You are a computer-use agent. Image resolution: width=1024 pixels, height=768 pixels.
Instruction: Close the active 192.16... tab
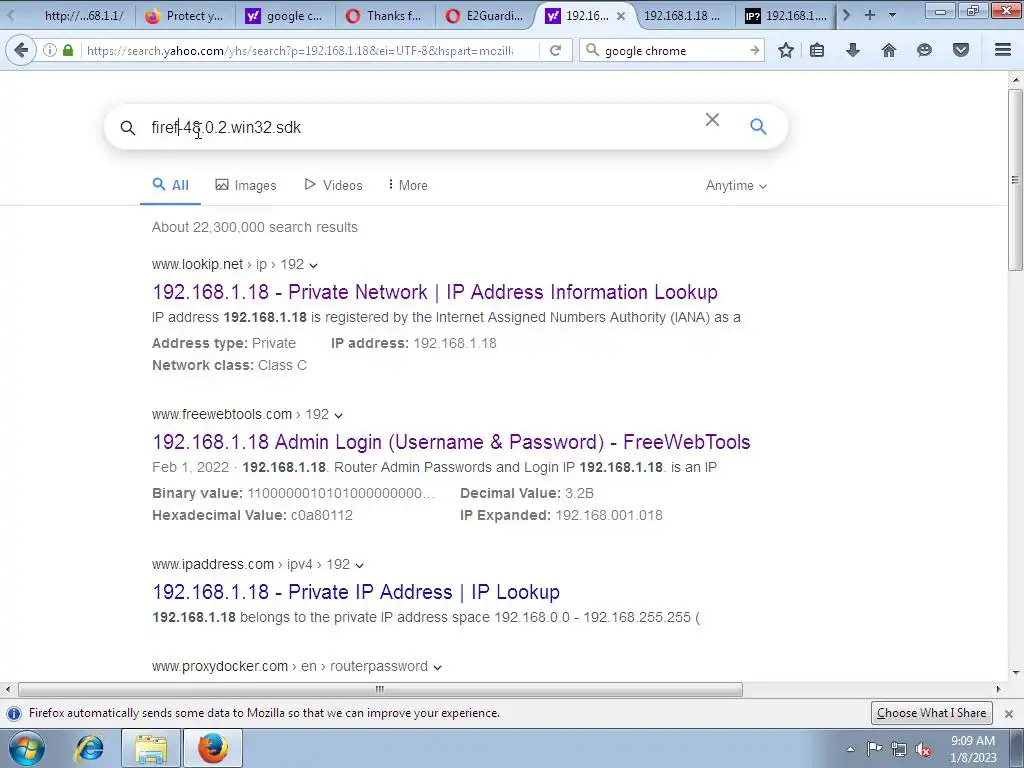621,16
